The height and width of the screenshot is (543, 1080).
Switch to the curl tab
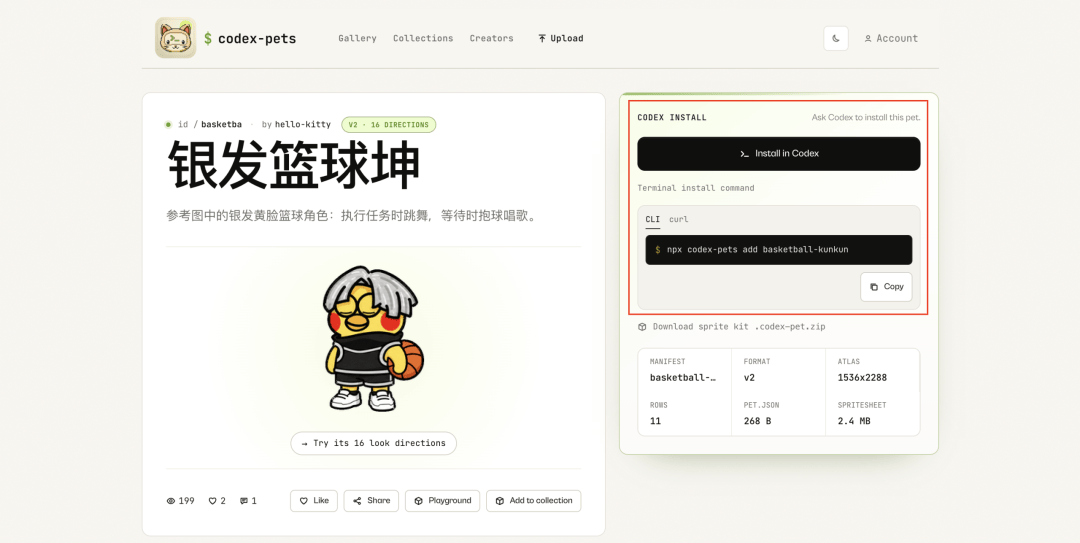[678, 220]
